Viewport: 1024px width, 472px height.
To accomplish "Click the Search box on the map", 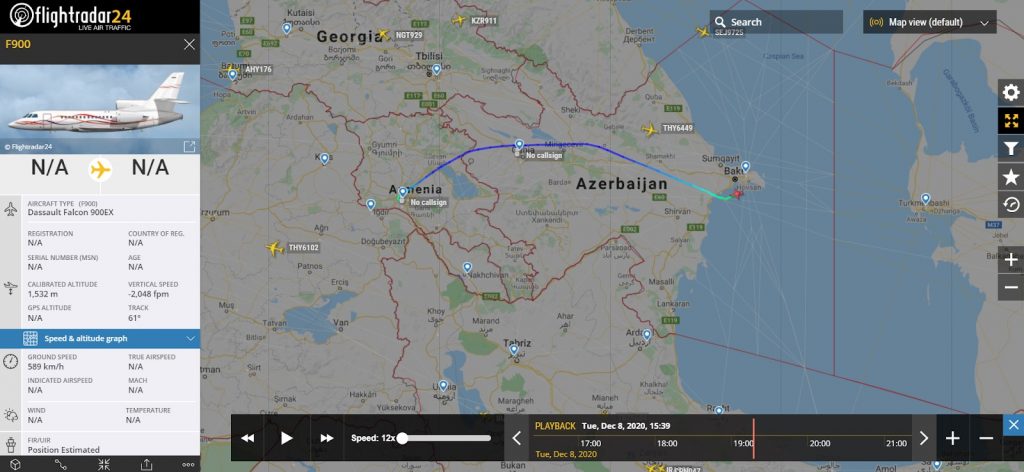I will point(776,22).
